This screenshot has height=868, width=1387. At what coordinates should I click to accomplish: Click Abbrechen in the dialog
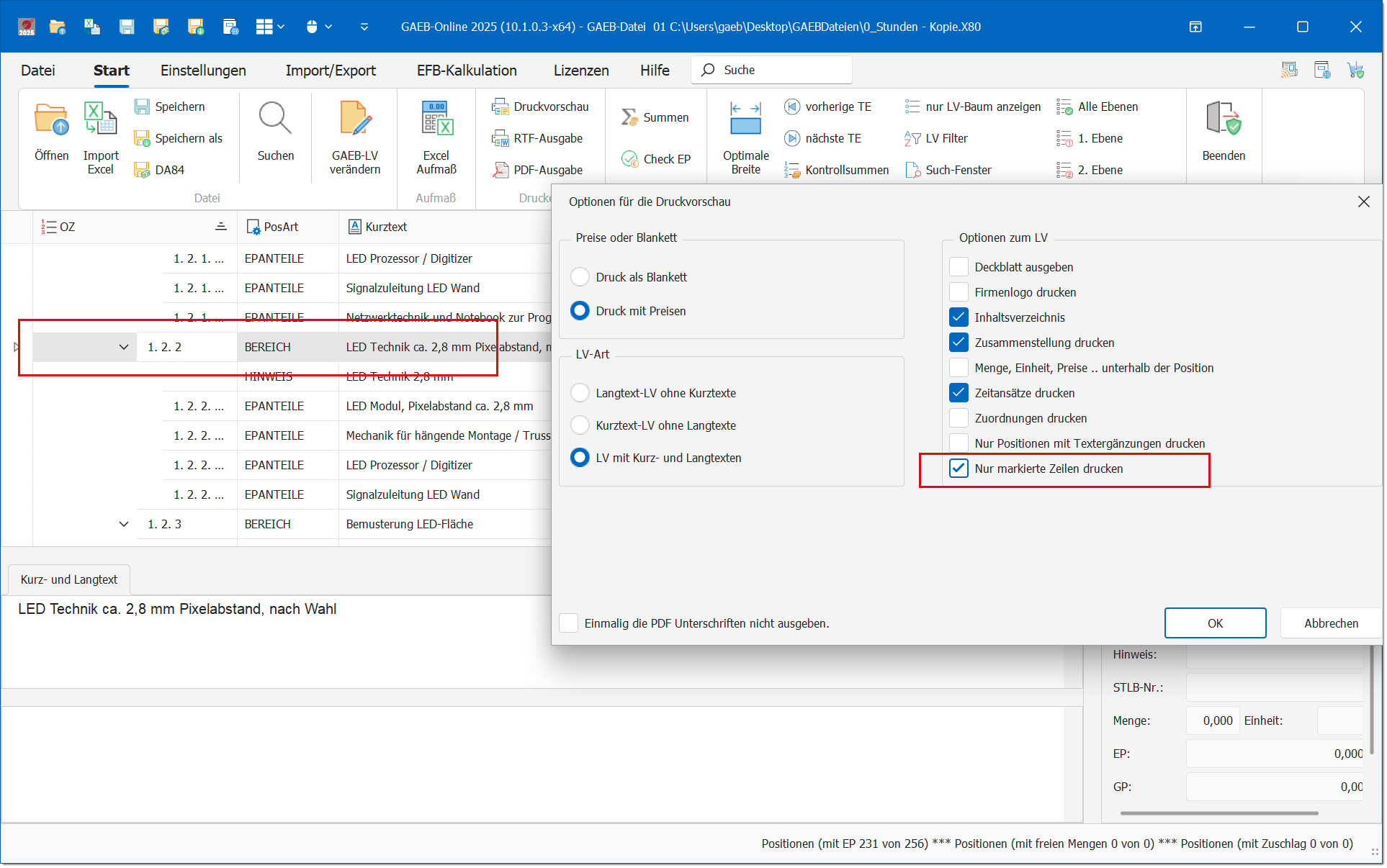[x=1331, y=623]
